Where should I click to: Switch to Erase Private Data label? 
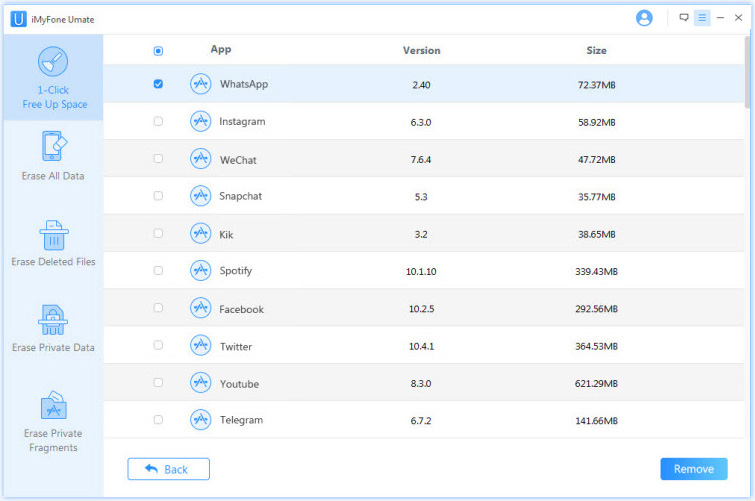(53, 347)
